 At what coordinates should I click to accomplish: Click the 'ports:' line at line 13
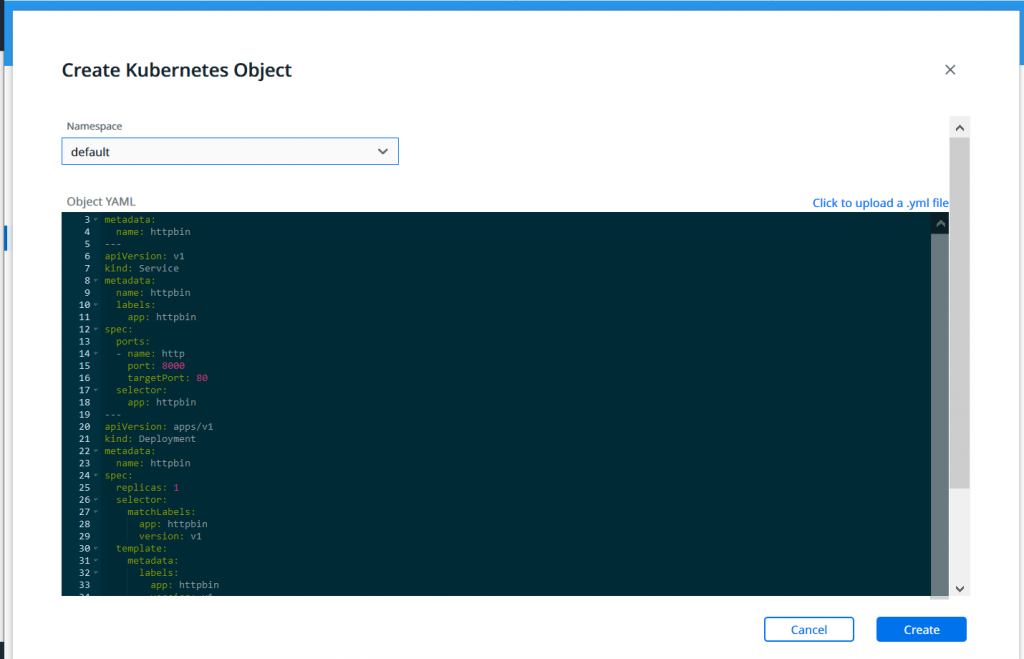[133, 342]
